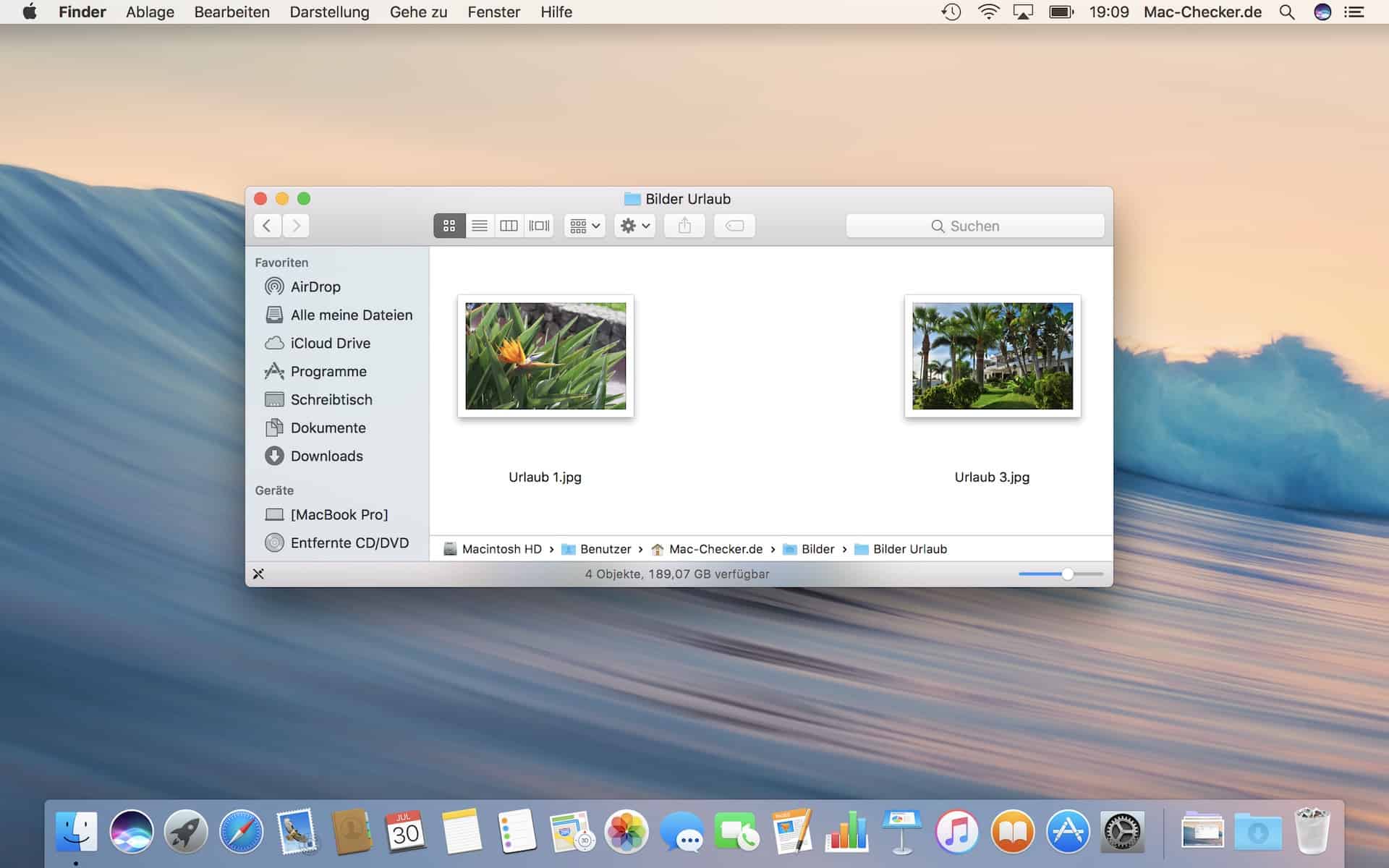
Task: Open Time Machine menu bar icon
Action: (x=951, y=12)
